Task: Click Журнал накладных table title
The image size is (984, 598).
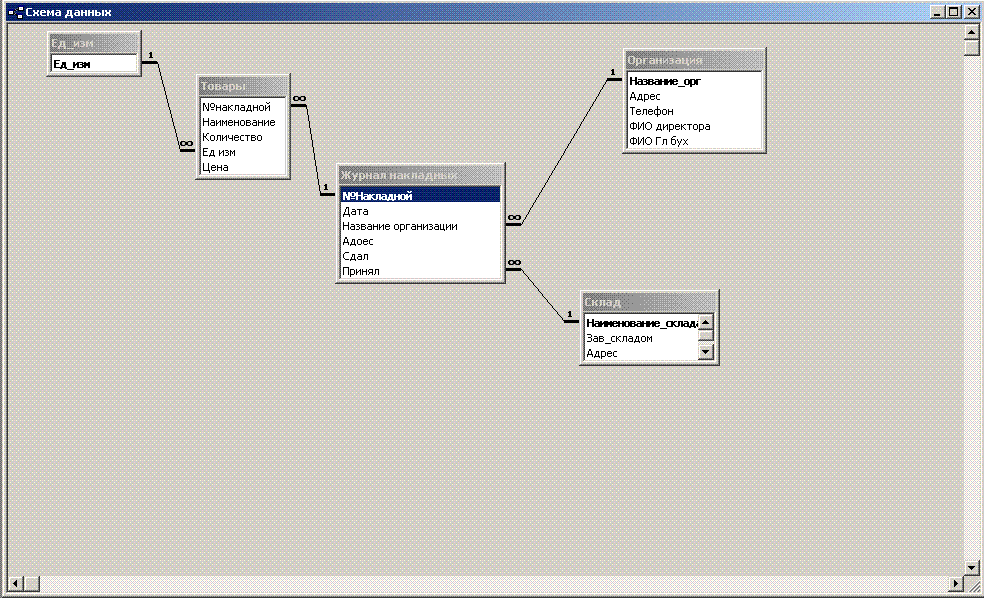Action: point(420,175)
